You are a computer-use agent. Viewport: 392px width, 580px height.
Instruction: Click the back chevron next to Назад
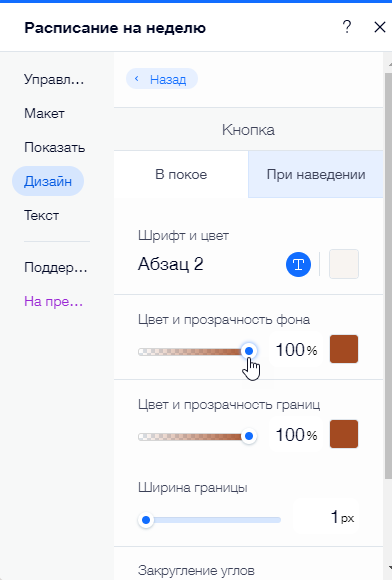tap(136, 79)
